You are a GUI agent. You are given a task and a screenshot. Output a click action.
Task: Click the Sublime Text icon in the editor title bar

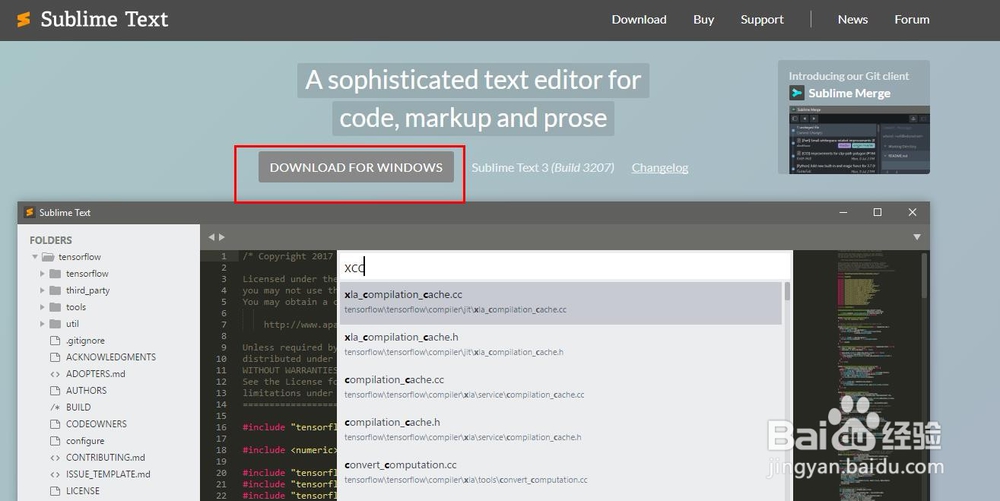29,212
